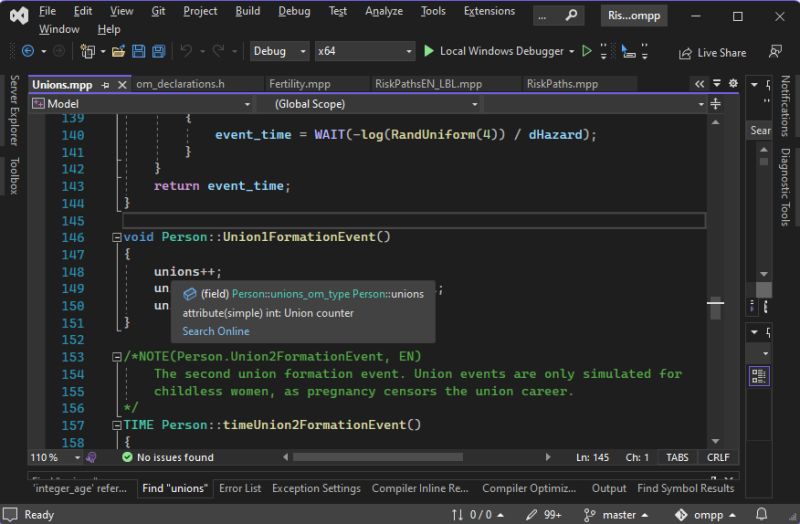Open the Server Explorer side panel

point(14,110)
